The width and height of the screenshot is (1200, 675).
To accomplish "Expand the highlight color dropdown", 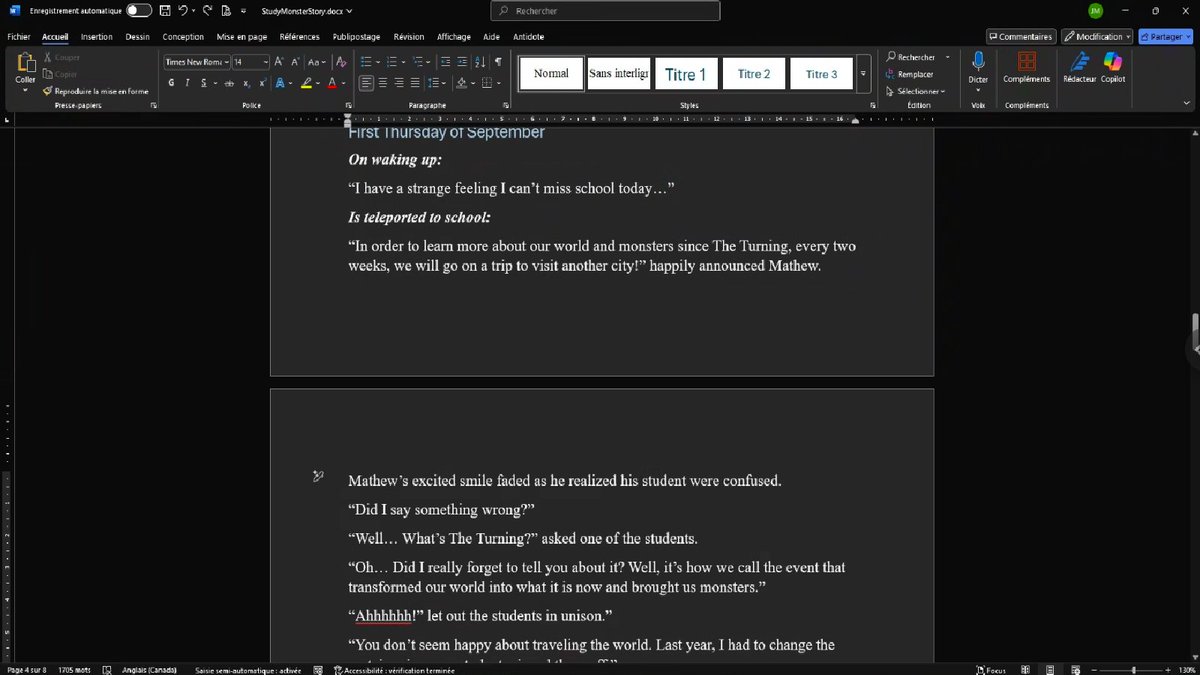I will 316,83.
